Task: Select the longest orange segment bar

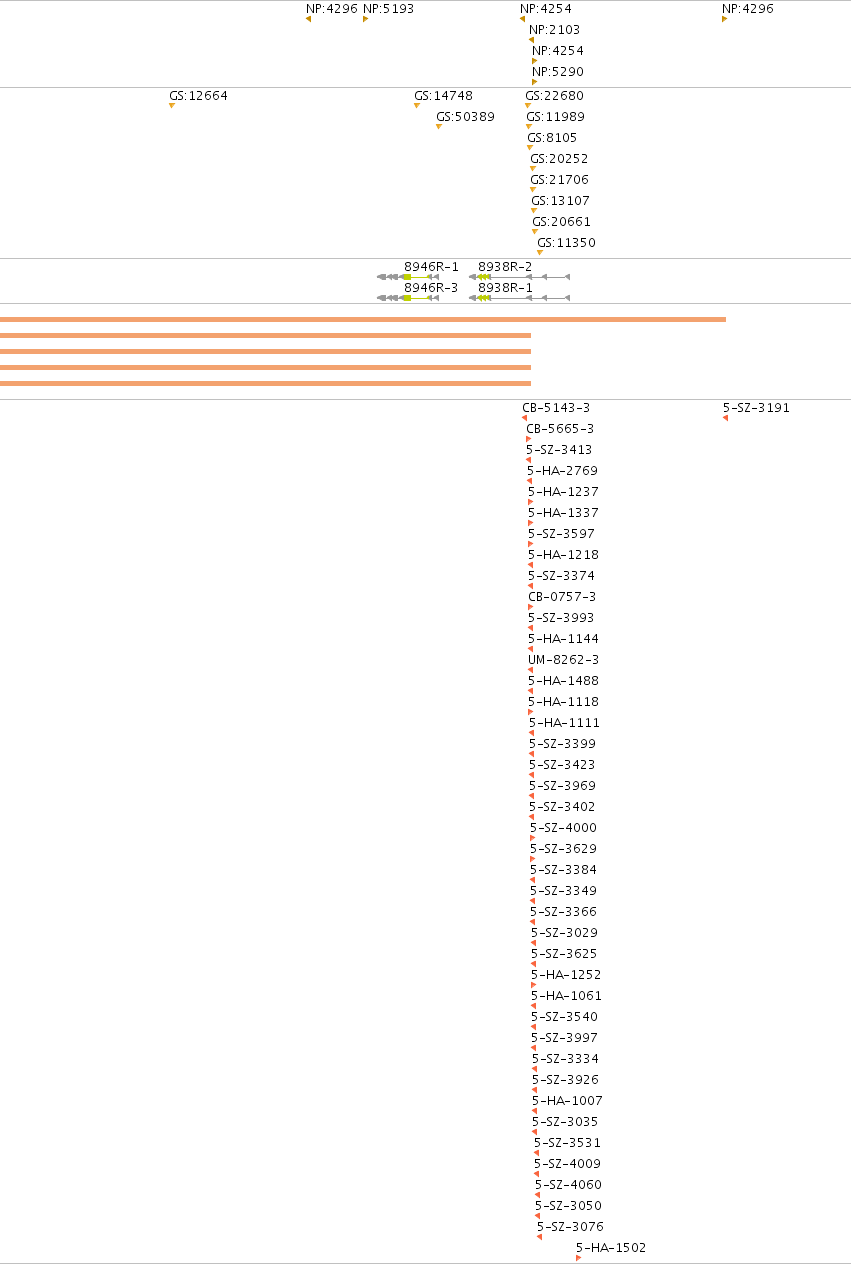Action: [x=363, y=319]
